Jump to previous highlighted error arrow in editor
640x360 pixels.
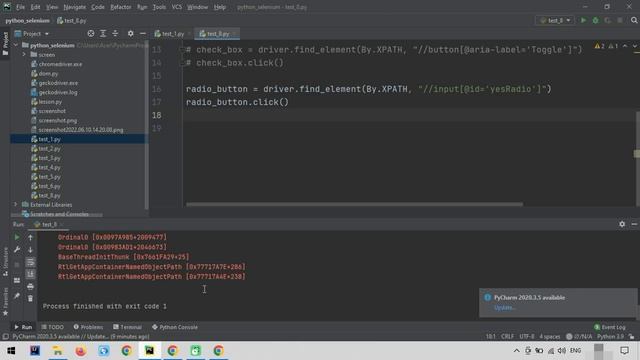pyautogui.click(x=625, y=46)
